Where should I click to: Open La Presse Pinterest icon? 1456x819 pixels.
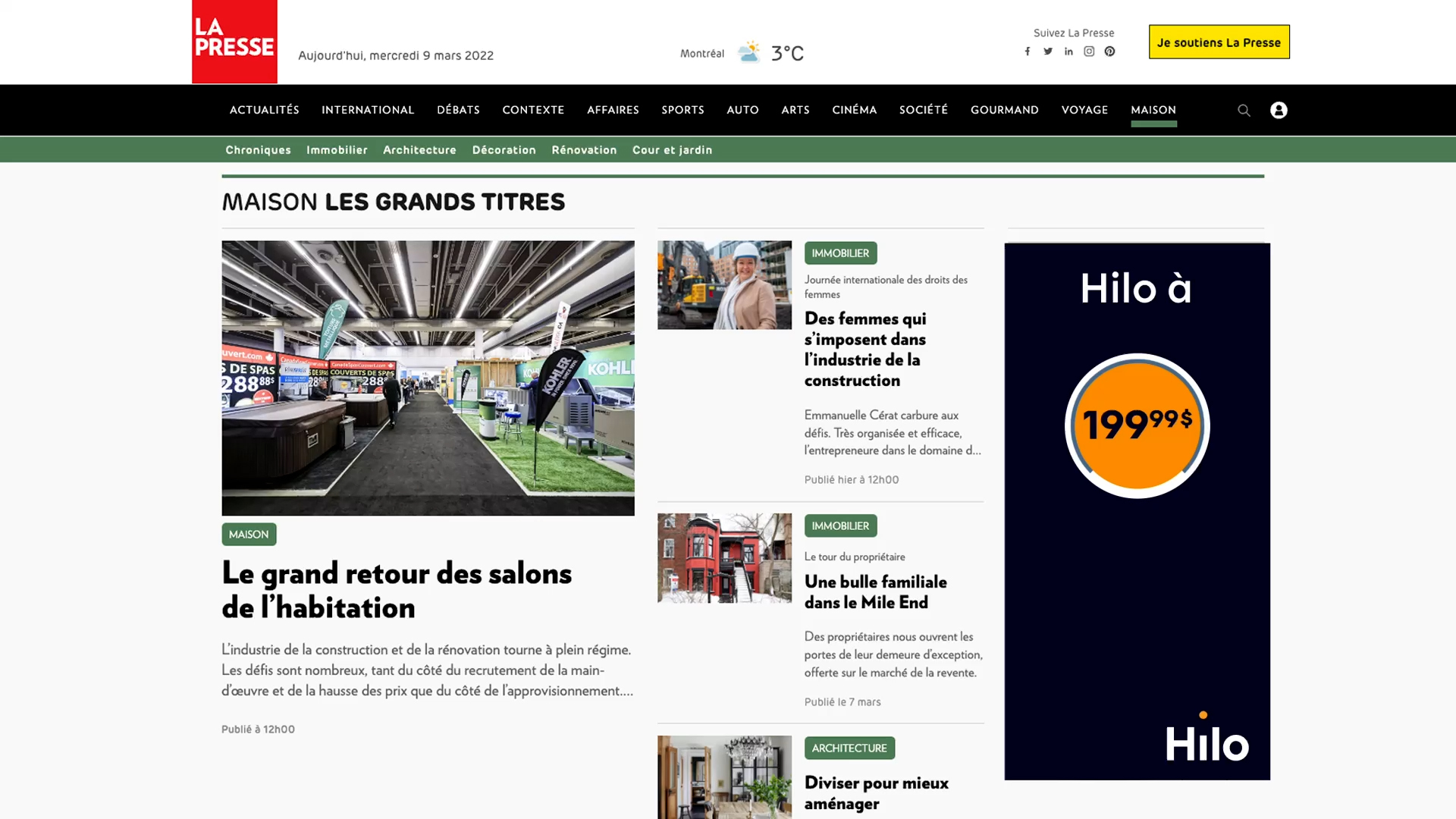point(1109,52)
